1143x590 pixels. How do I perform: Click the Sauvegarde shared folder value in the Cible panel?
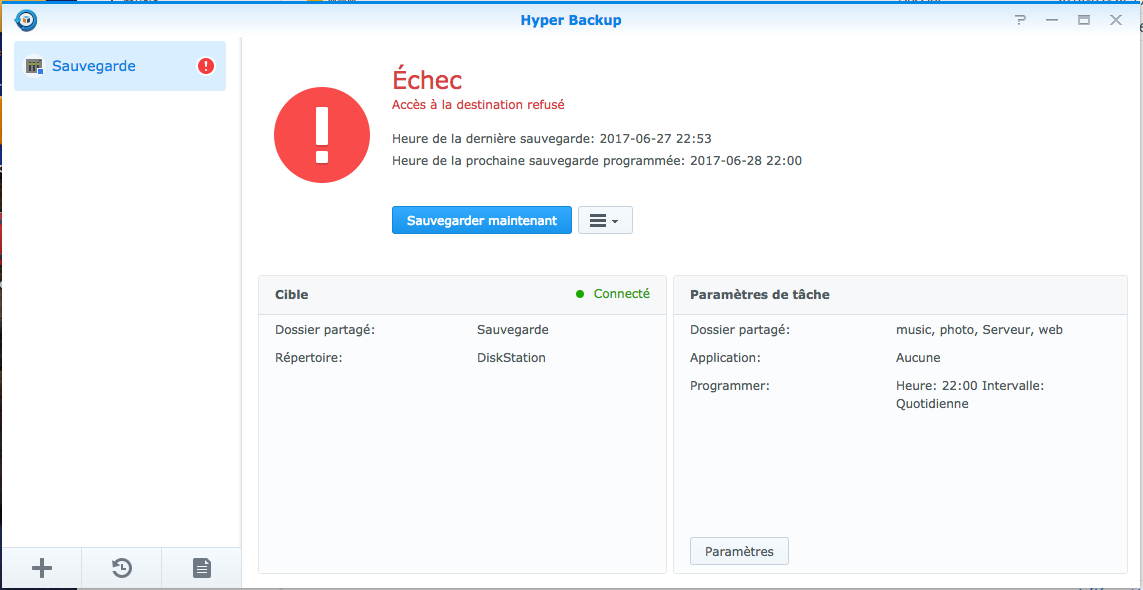512,330
